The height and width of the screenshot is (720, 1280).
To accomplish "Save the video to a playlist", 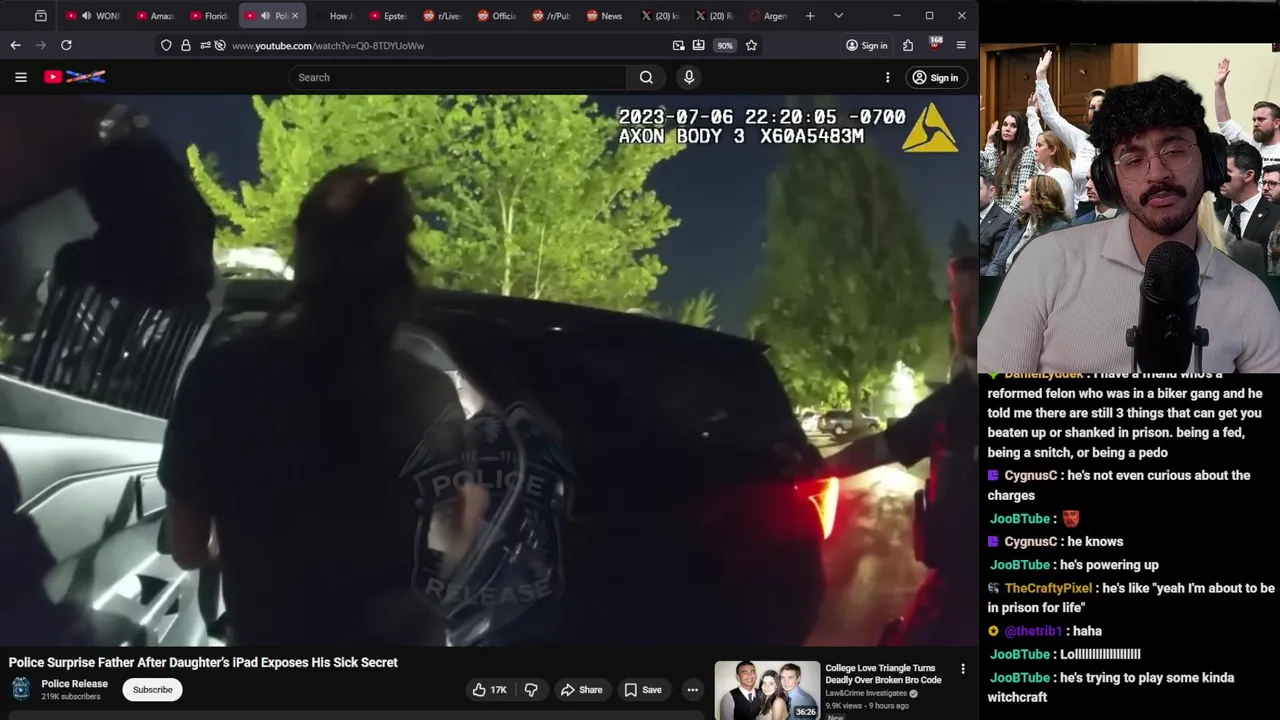I will [643, 689].
